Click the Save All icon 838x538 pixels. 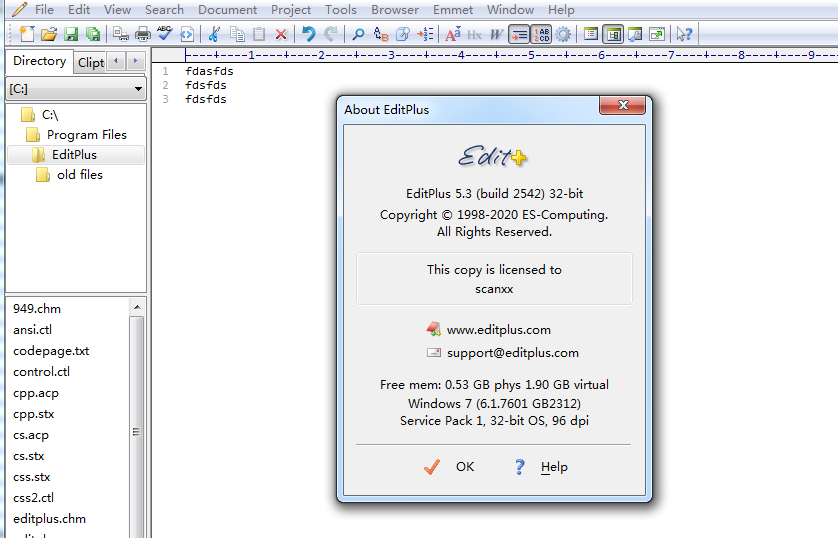tap(93, 34)
